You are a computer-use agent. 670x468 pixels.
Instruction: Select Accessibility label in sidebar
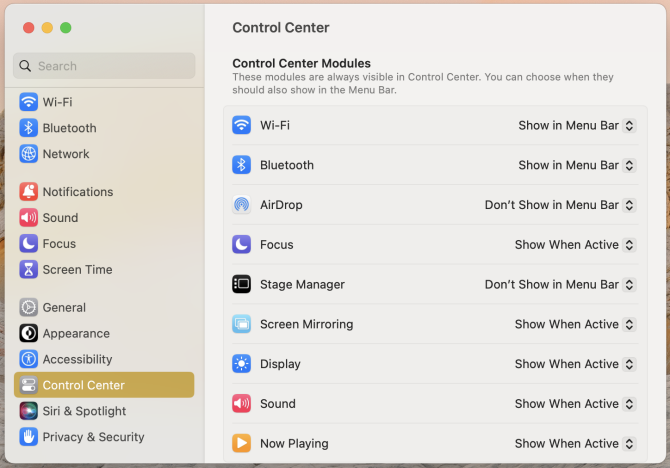(x=77, y=359)
